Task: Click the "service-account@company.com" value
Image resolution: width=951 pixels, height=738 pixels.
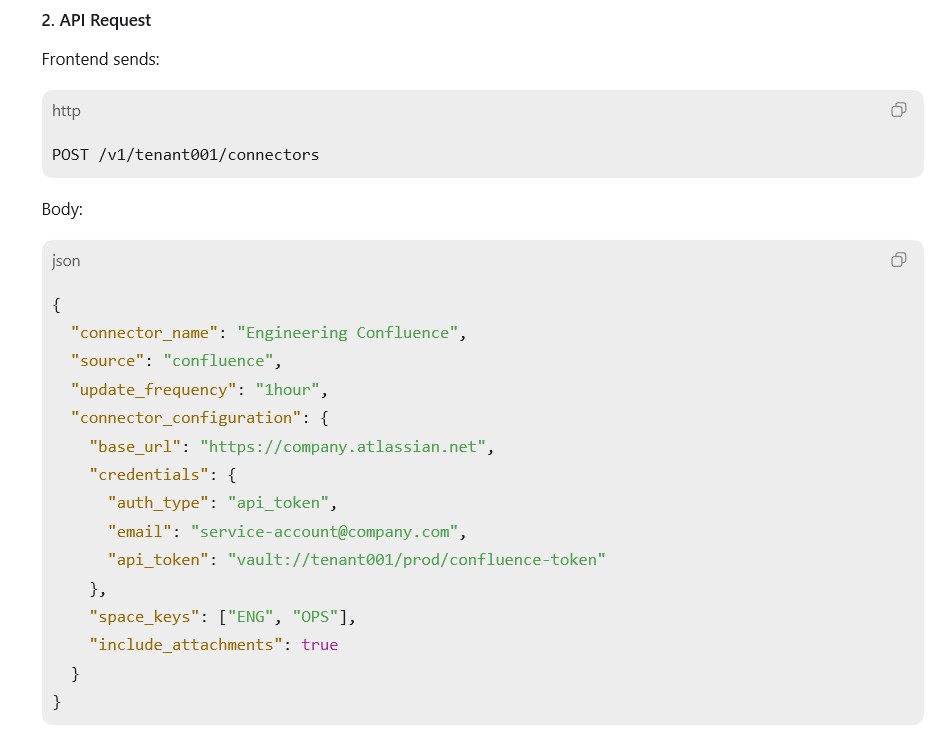Action: point(324,532)
